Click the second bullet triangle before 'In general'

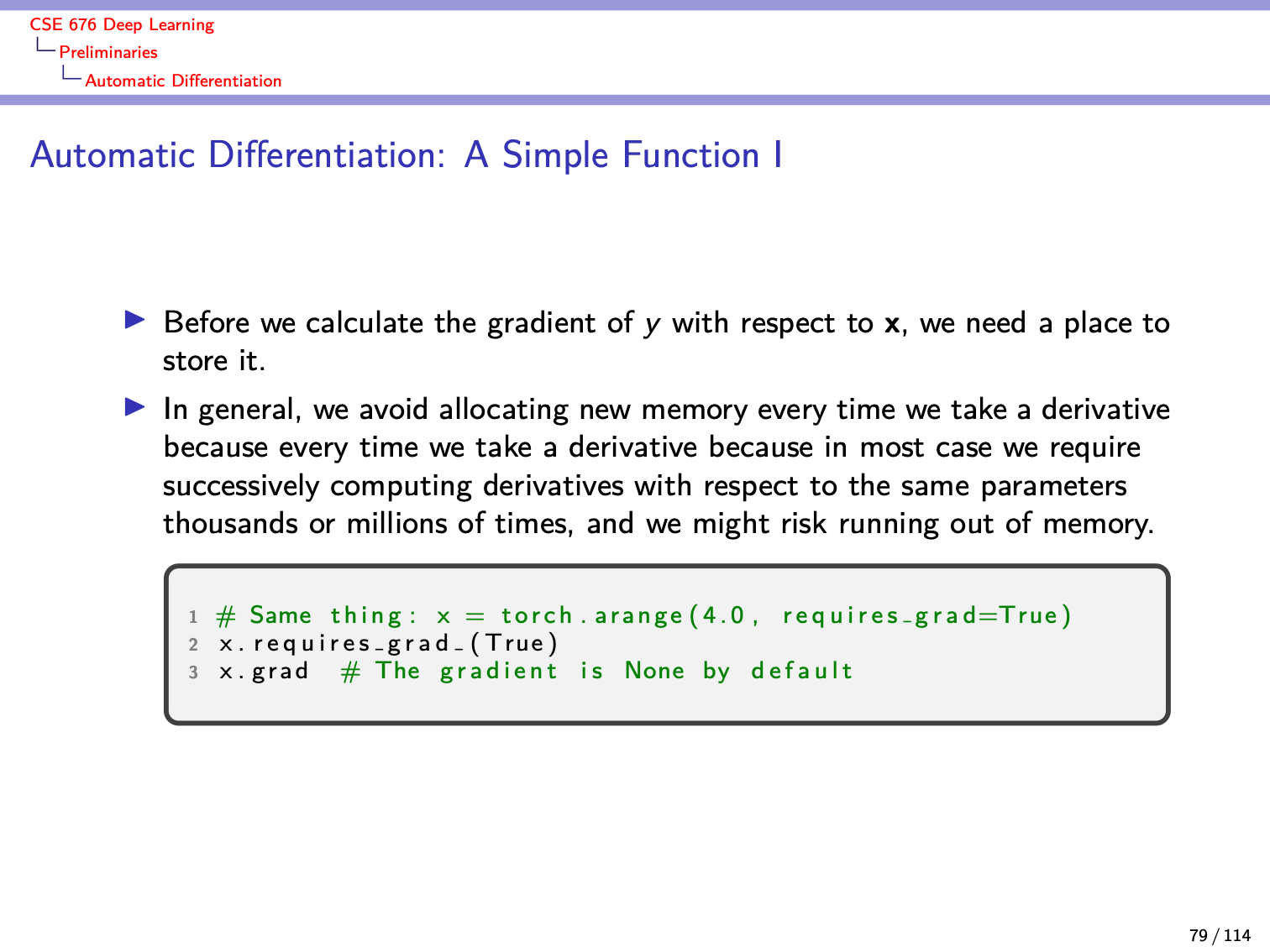pyautogui.click(x=134, y=406)
